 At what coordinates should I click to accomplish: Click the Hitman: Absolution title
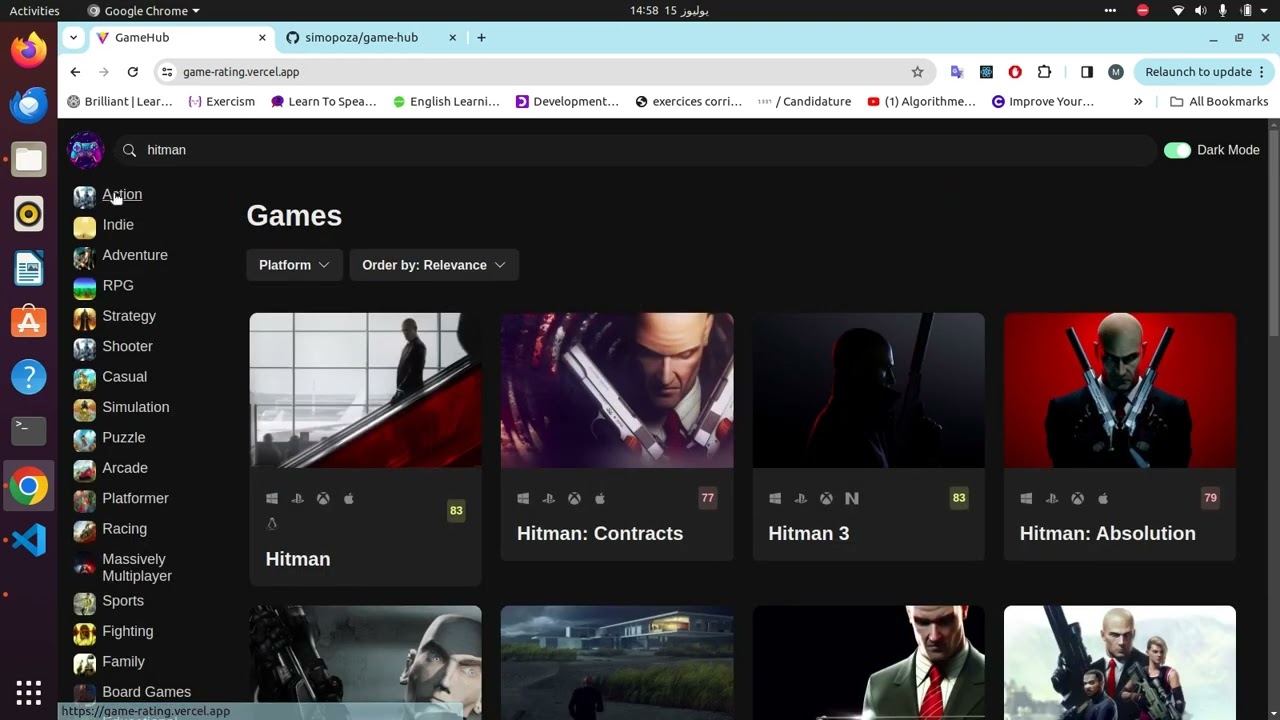[1107, 533]
